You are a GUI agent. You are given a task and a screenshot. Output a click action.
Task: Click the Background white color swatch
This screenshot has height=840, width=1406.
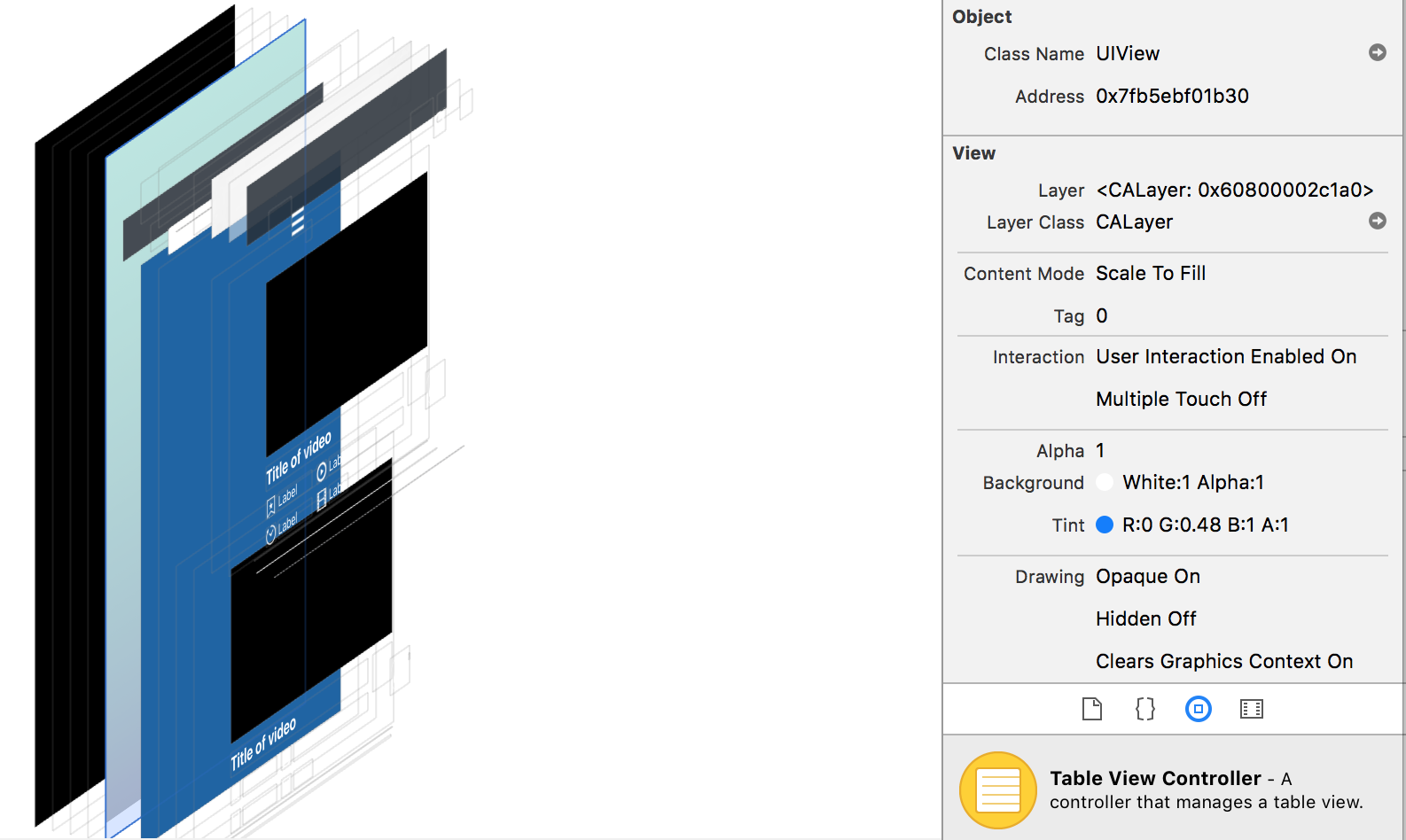(1105, 483)
